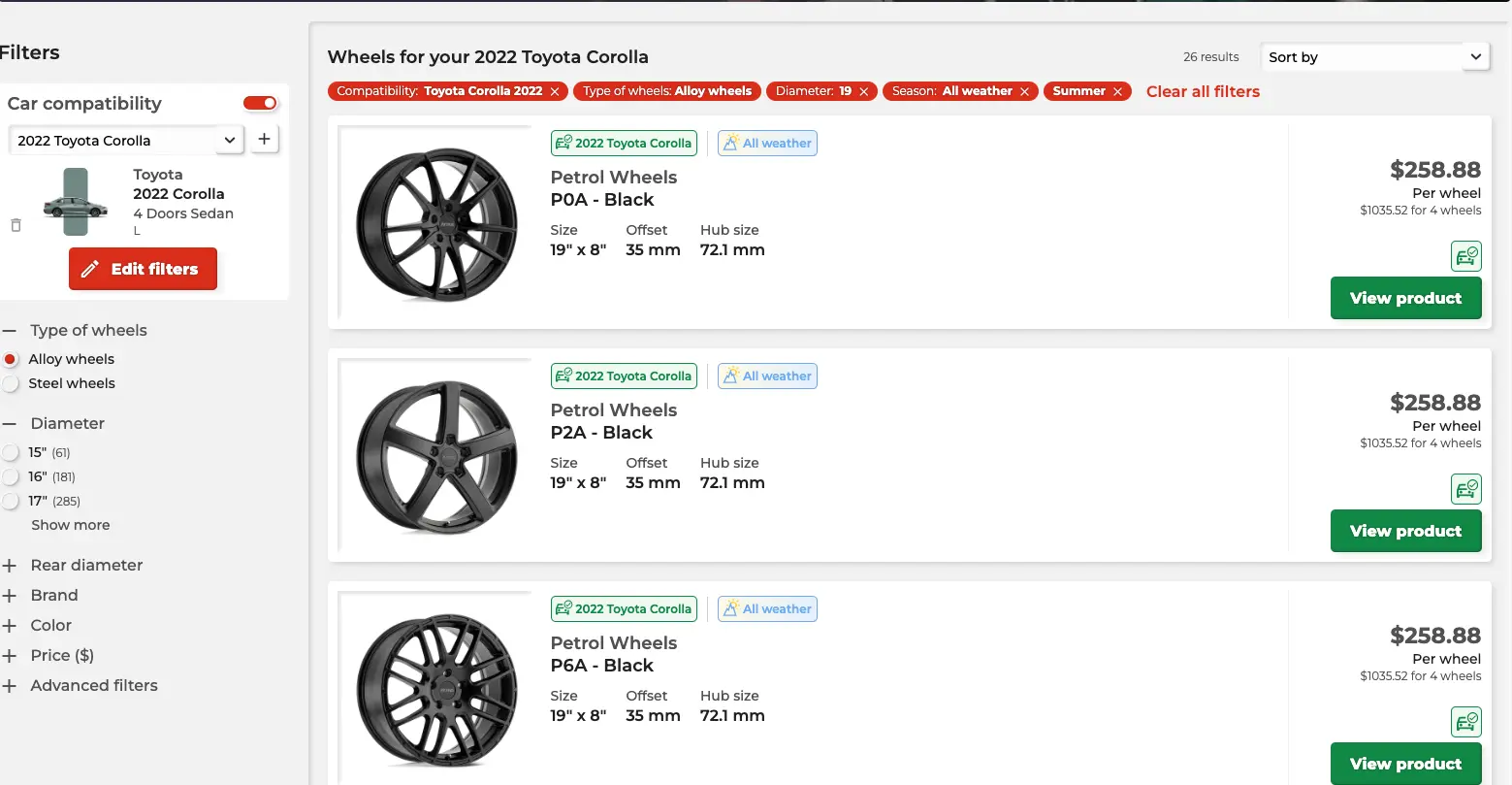The width and height of the screenshot is (1512, 785).
Task: Click the fitment check icon on P6A card
Action: (x=1466, y=722)
